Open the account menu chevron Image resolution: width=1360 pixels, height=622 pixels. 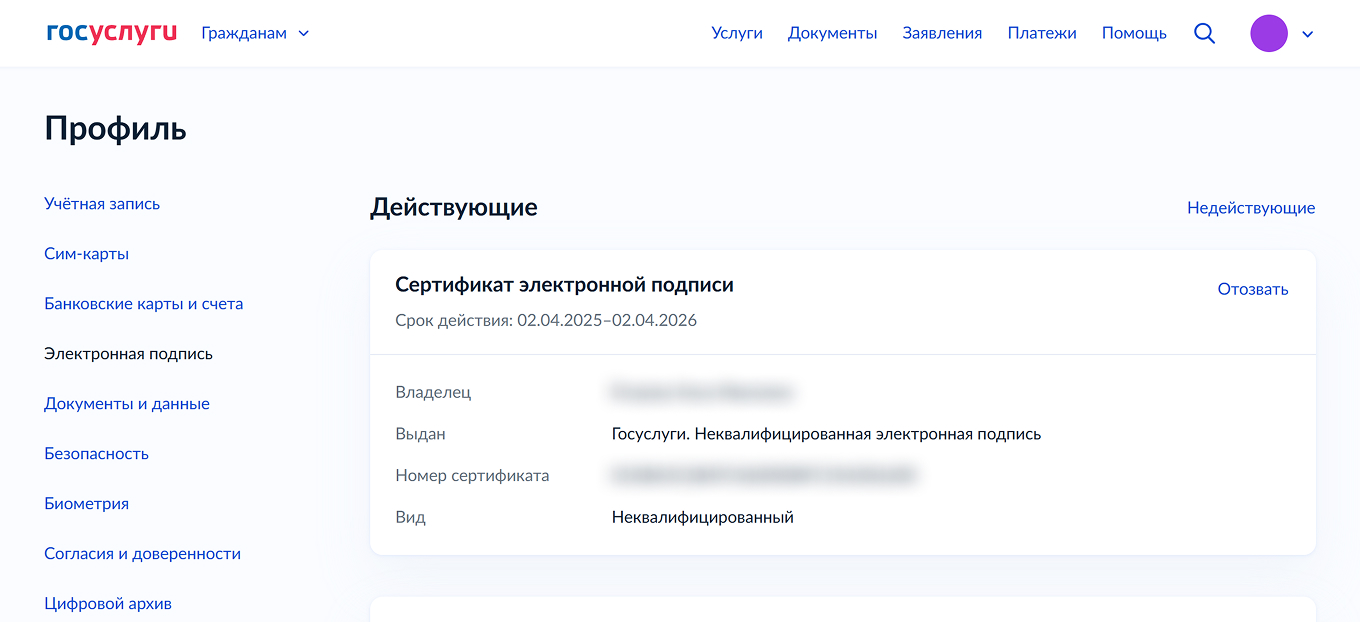coord(1308,33)
